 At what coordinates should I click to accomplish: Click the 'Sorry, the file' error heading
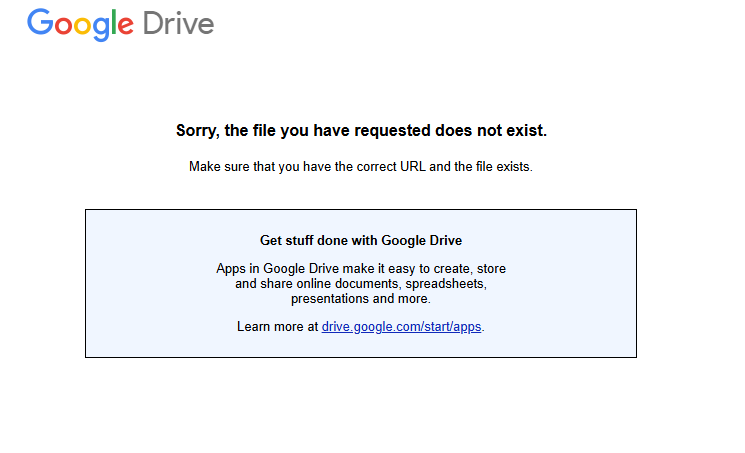[x=361, y=130]
